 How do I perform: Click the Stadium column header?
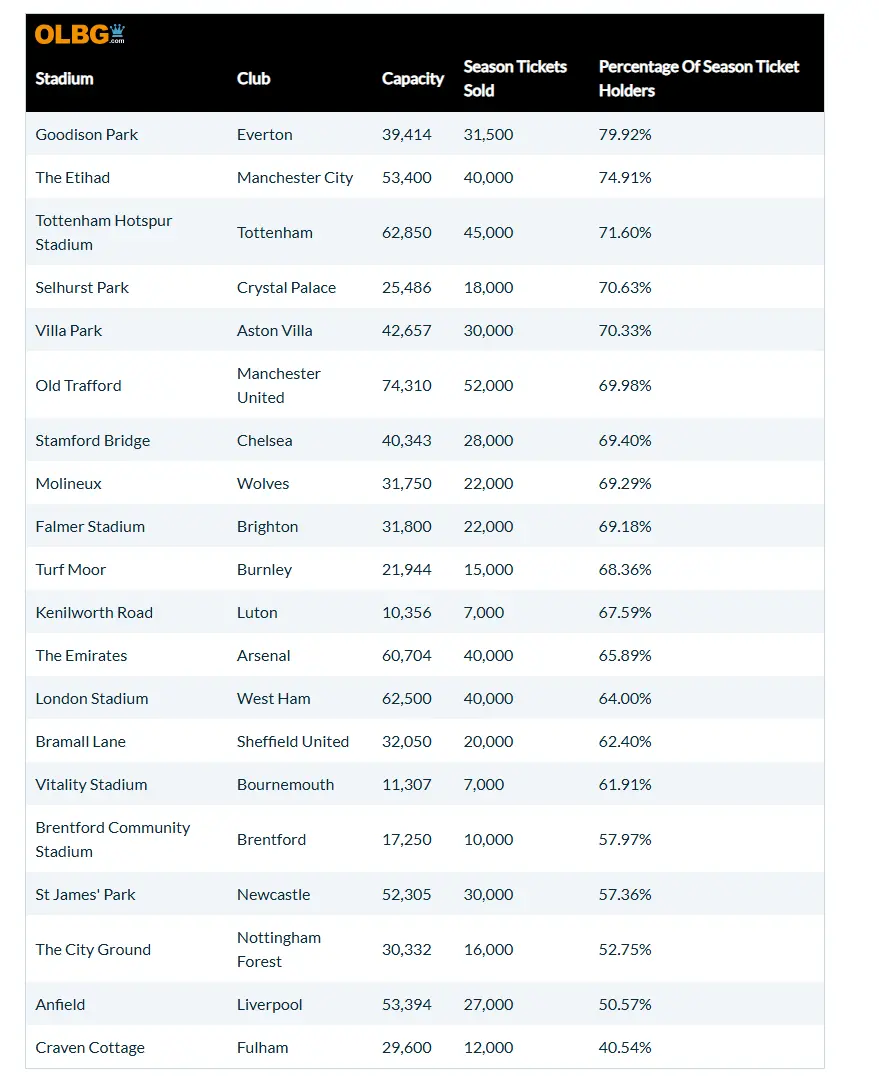[64, 79]
